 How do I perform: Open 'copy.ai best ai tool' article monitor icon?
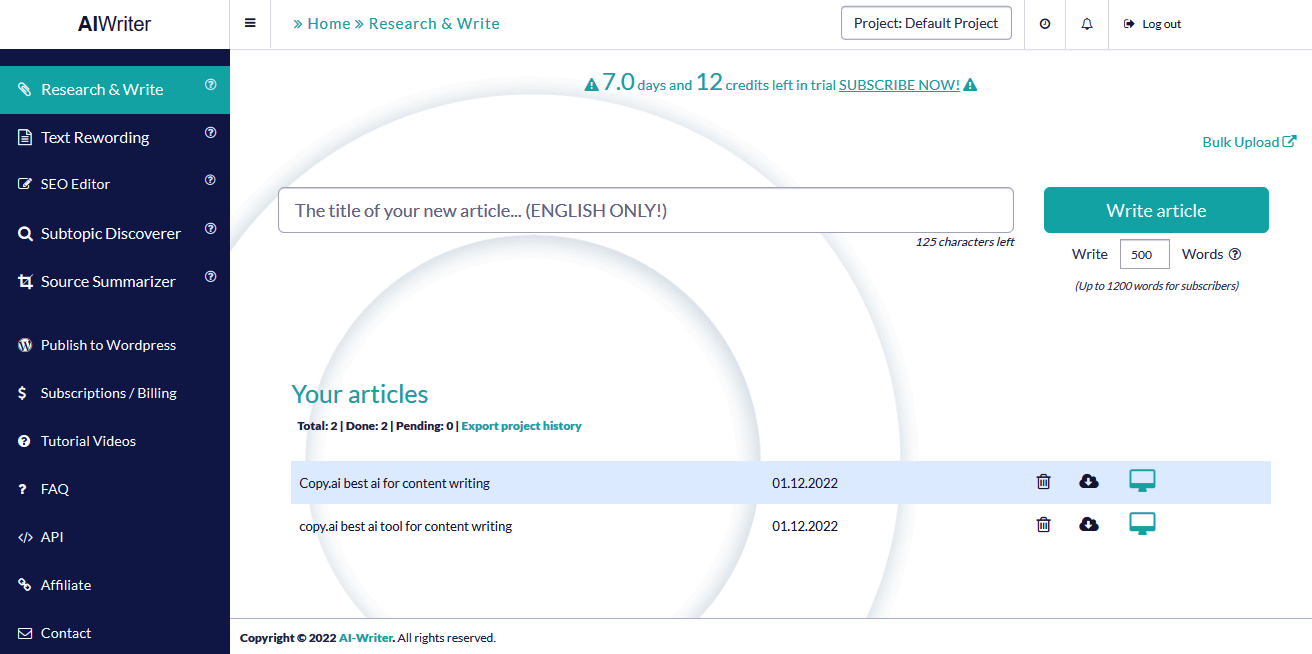(x=1142, y=524)
